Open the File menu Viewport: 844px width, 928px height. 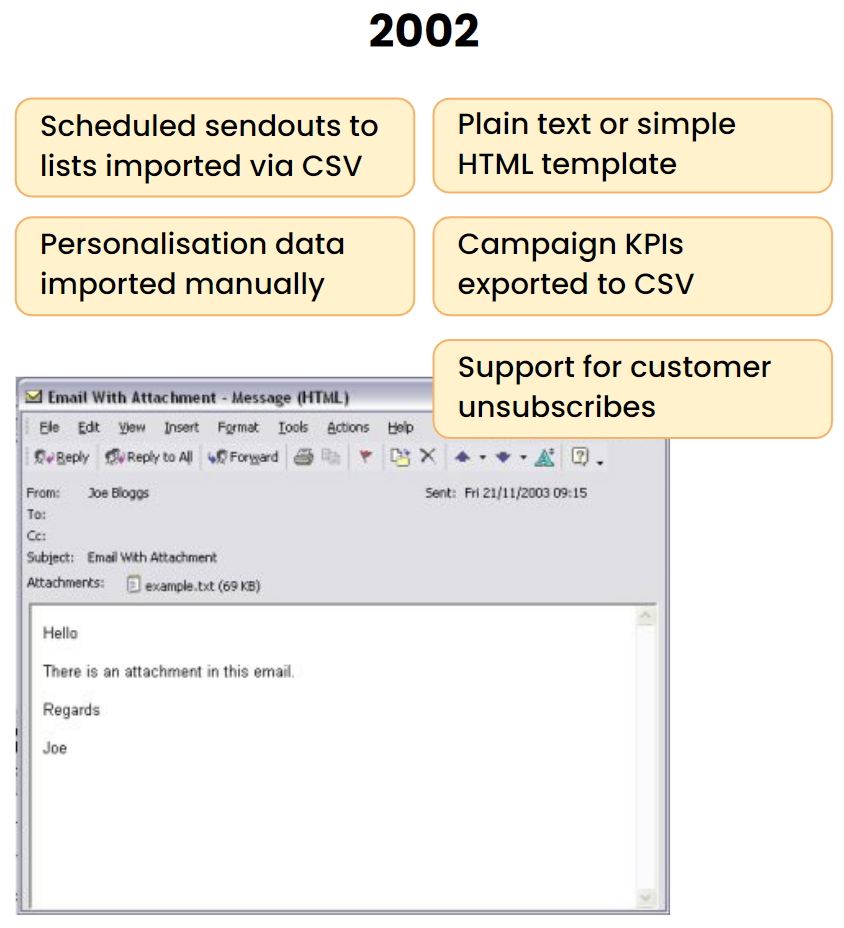tap(49, 427)
